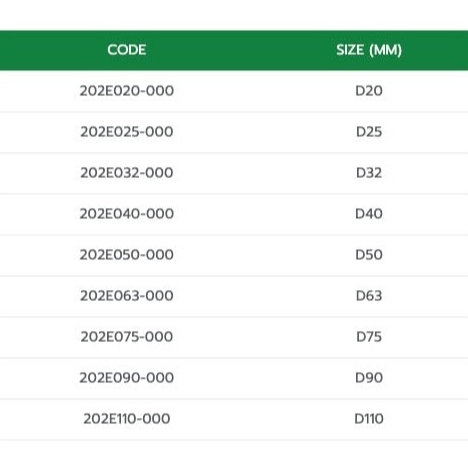Select code 202E032-000
The width and height of the screenshot is (468, 468).
[127, 173]
